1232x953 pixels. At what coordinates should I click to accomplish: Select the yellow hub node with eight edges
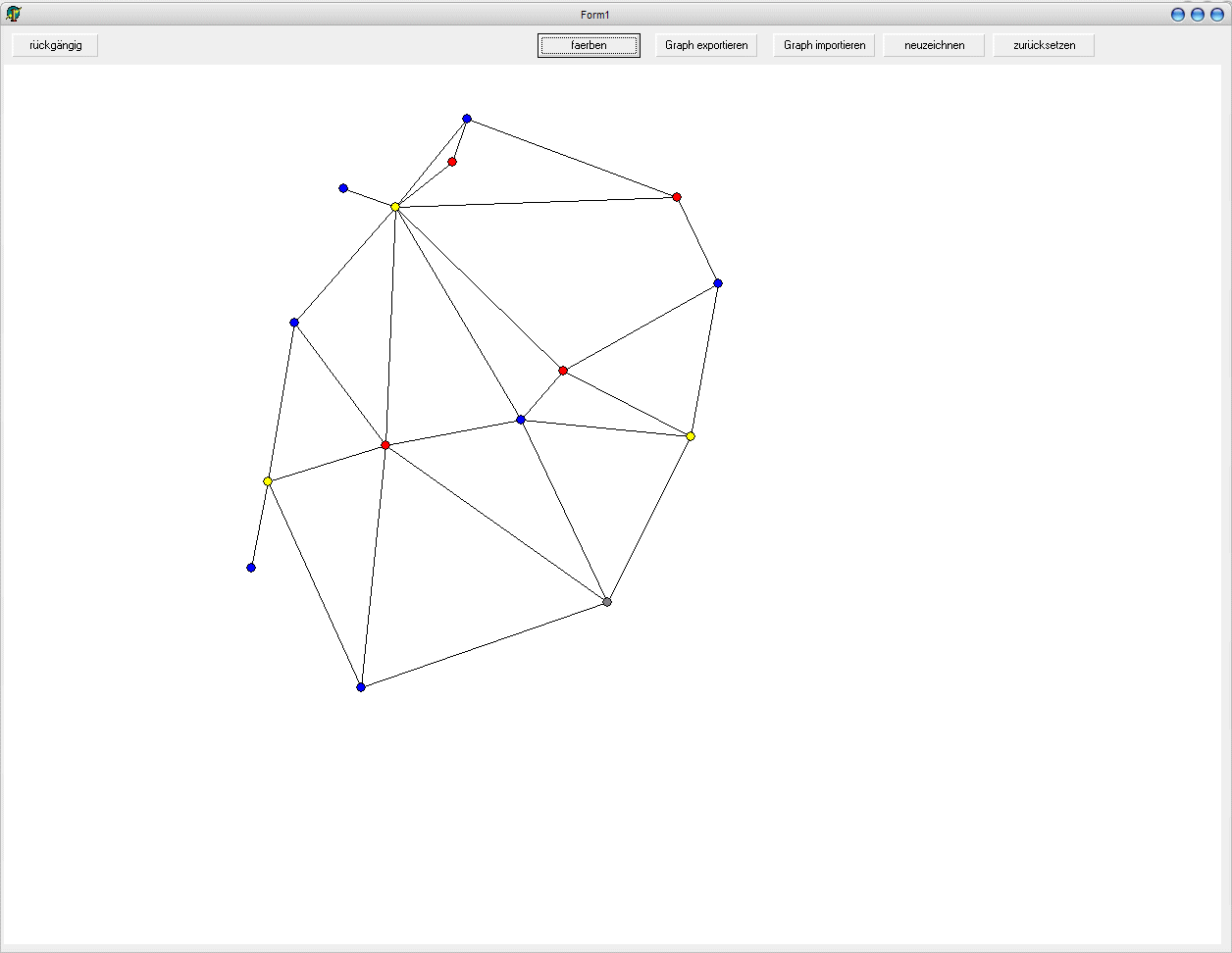395,207
